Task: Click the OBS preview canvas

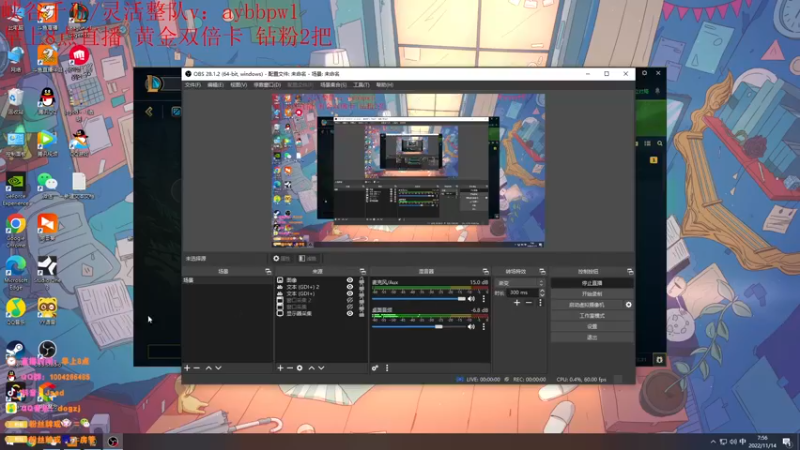Action: [x=408, y=170]
